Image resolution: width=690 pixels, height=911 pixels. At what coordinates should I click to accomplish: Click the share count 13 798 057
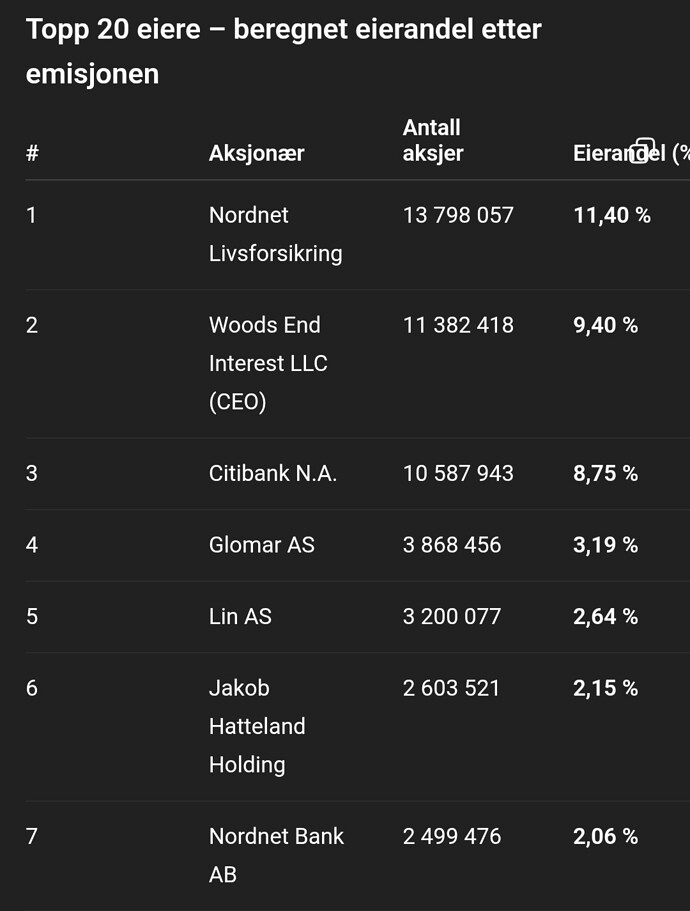[458, 215]
